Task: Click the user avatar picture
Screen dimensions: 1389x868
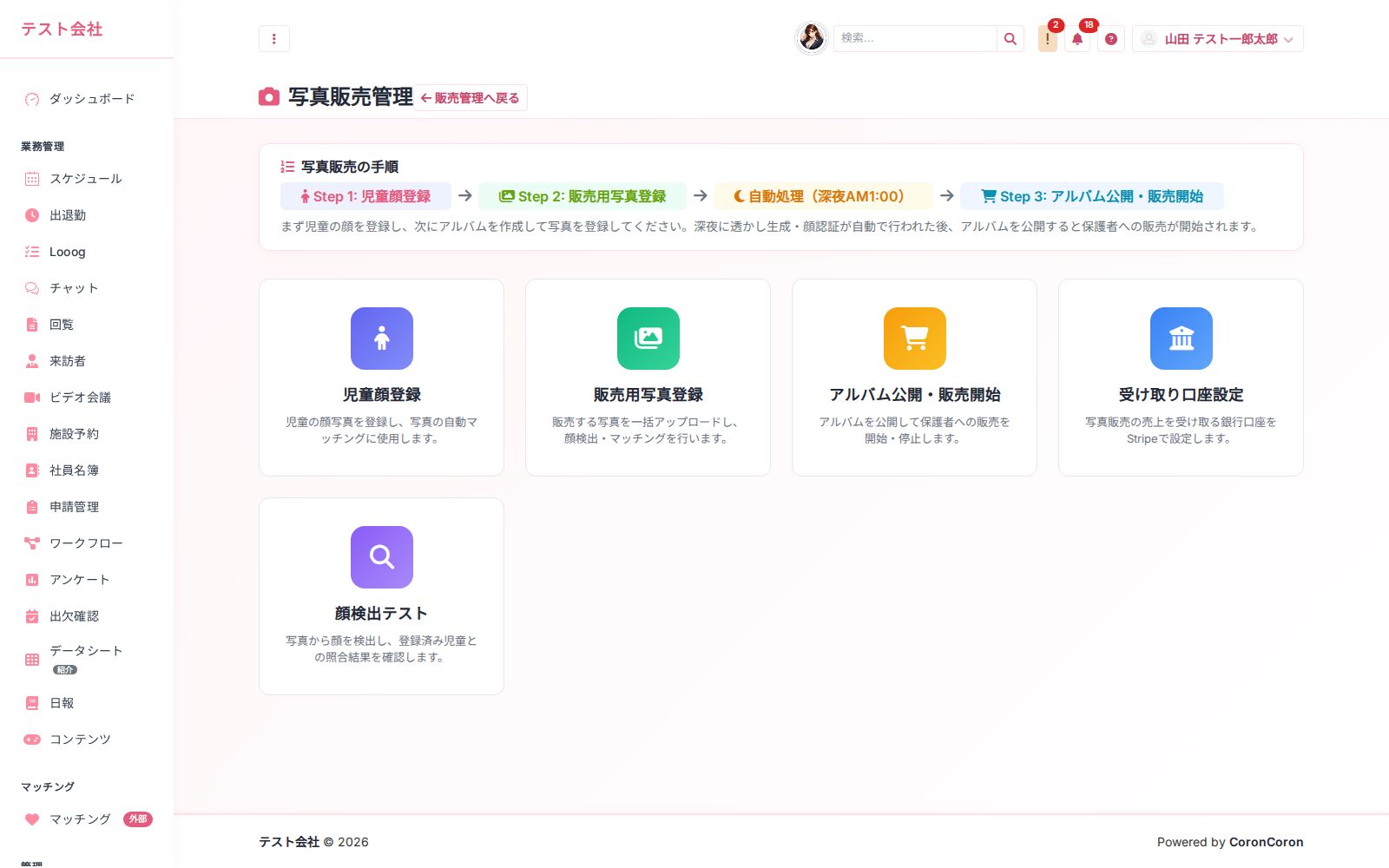Action: pos(812,38)
